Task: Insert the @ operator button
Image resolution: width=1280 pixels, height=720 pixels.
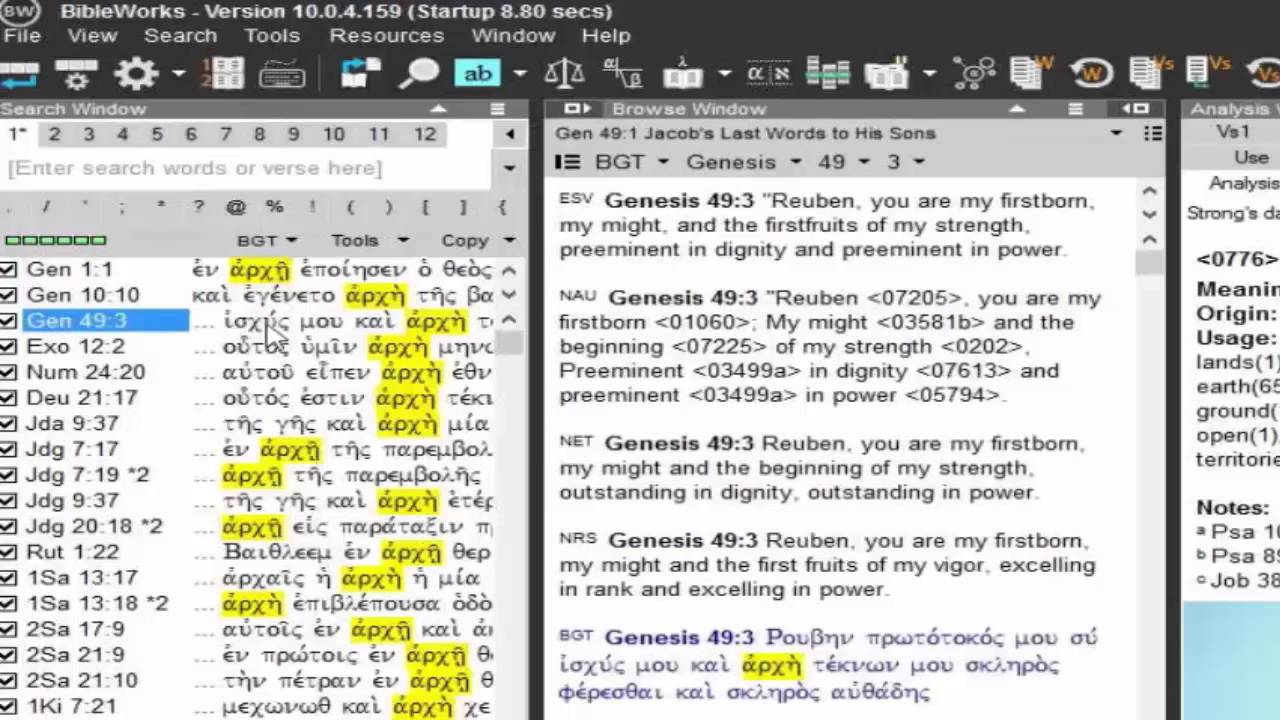Action: 236,207
